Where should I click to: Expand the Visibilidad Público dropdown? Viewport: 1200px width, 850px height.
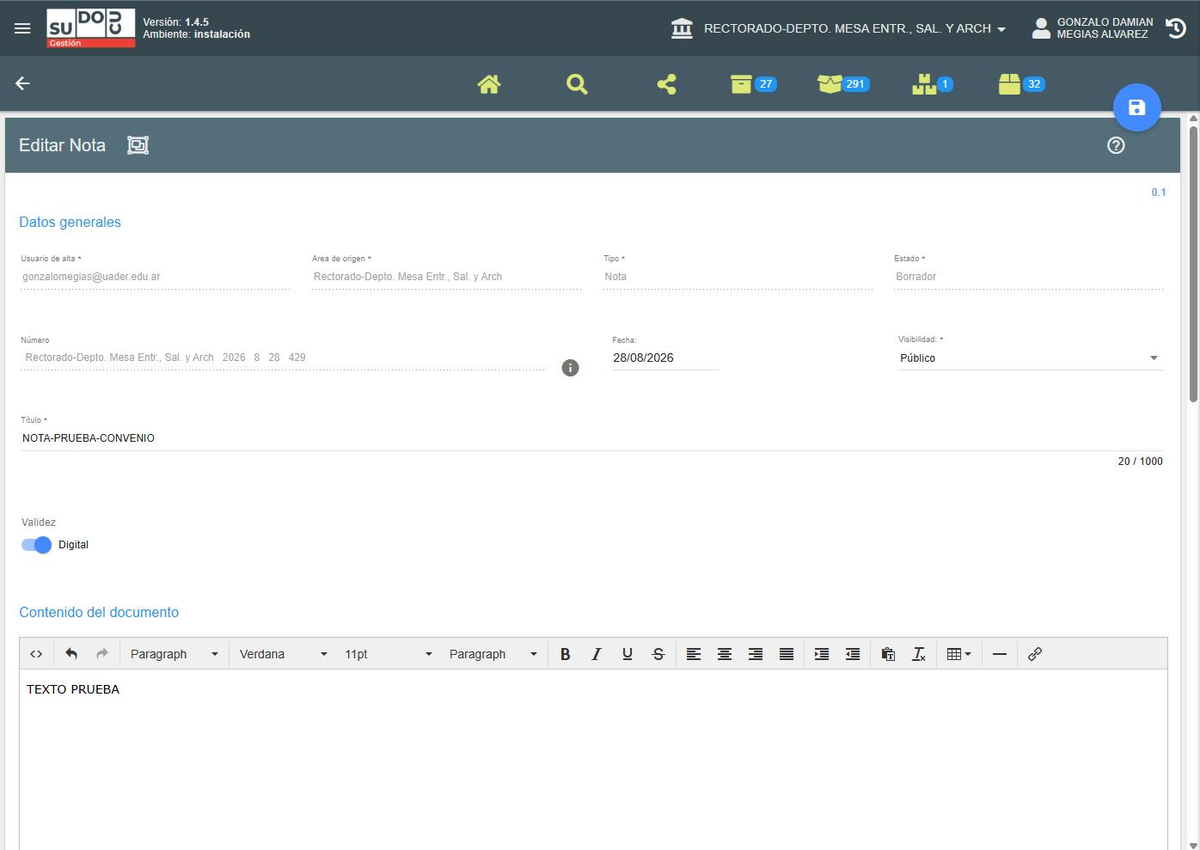1031,358
